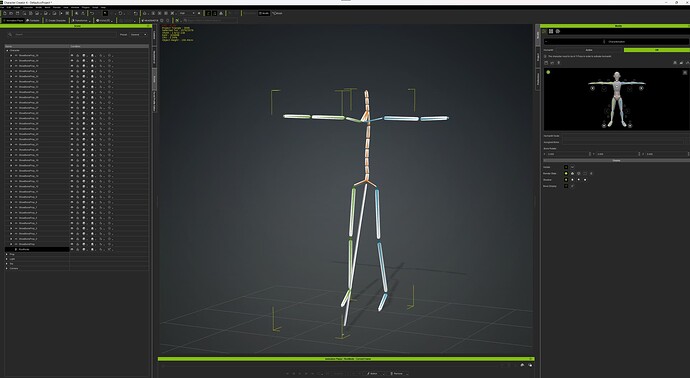This screenshot has height=378, width=690.
Task: Click the Bone Rotate X value stepper
Action: [x=590, y=154]
